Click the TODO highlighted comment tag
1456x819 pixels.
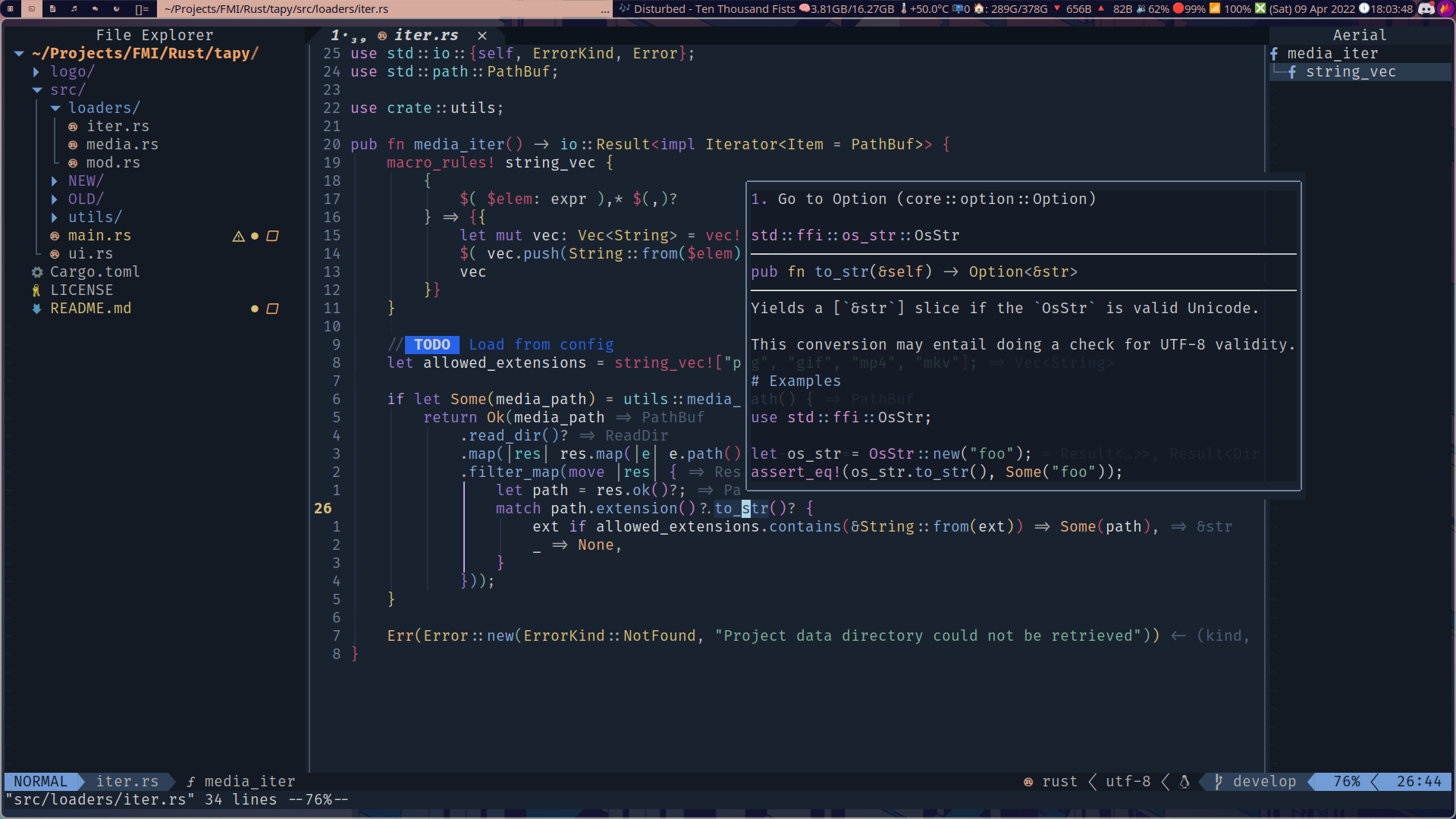[431, 345]
